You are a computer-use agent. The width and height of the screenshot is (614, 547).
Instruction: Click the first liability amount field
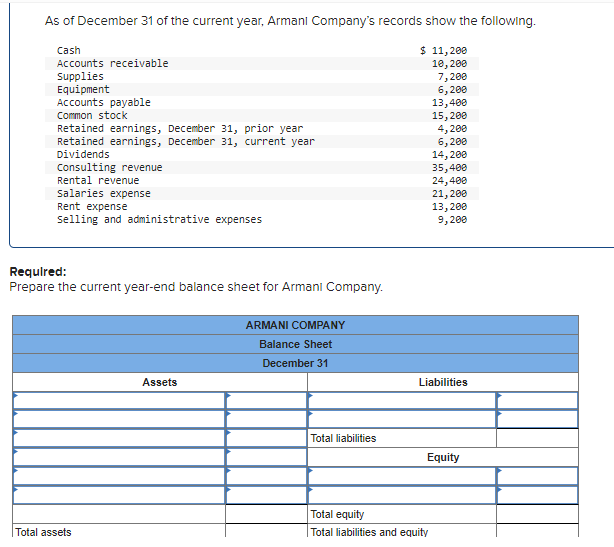[537, 401]
